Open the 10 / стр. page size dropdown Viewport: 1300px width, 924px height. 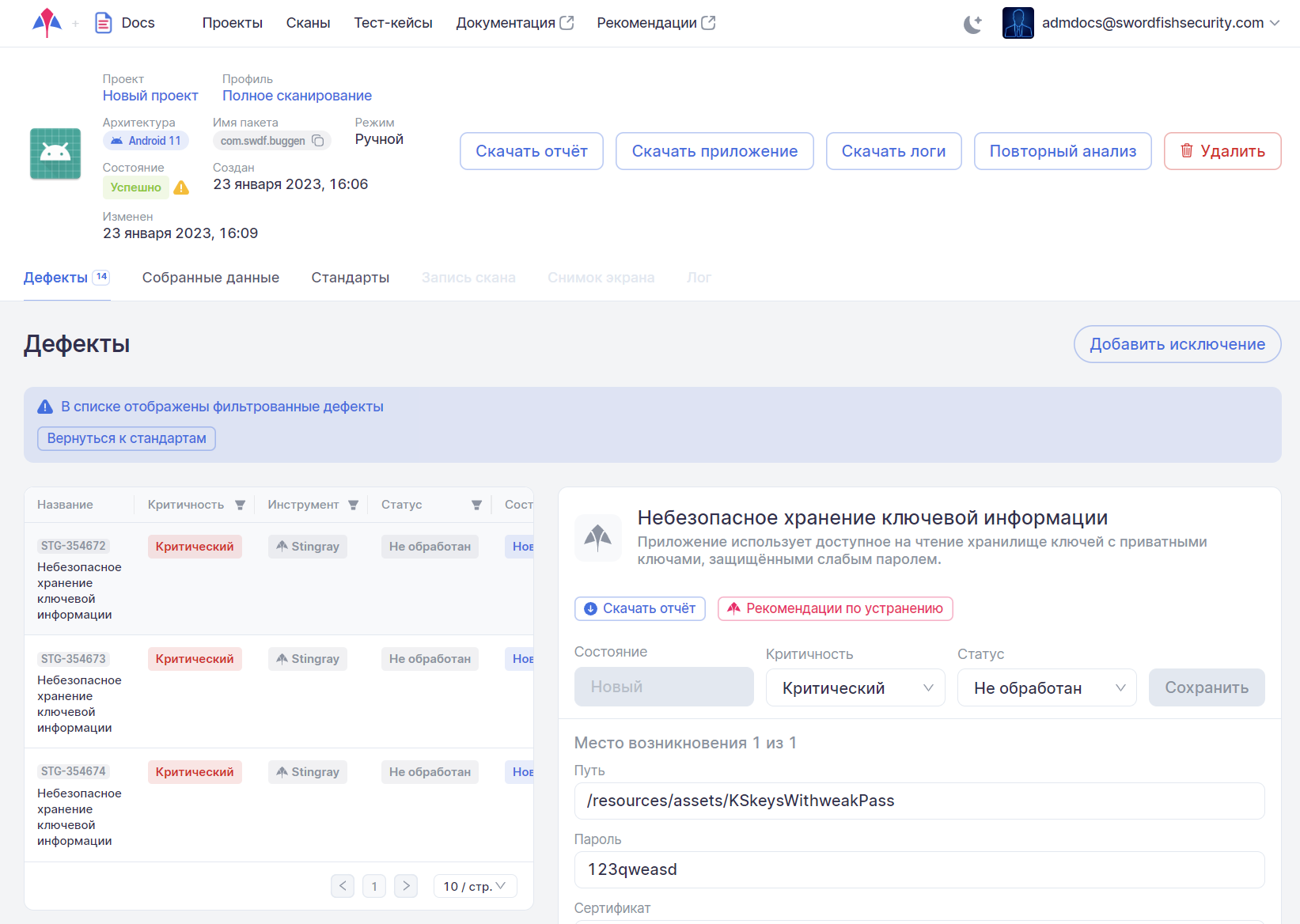click(475, 886)
